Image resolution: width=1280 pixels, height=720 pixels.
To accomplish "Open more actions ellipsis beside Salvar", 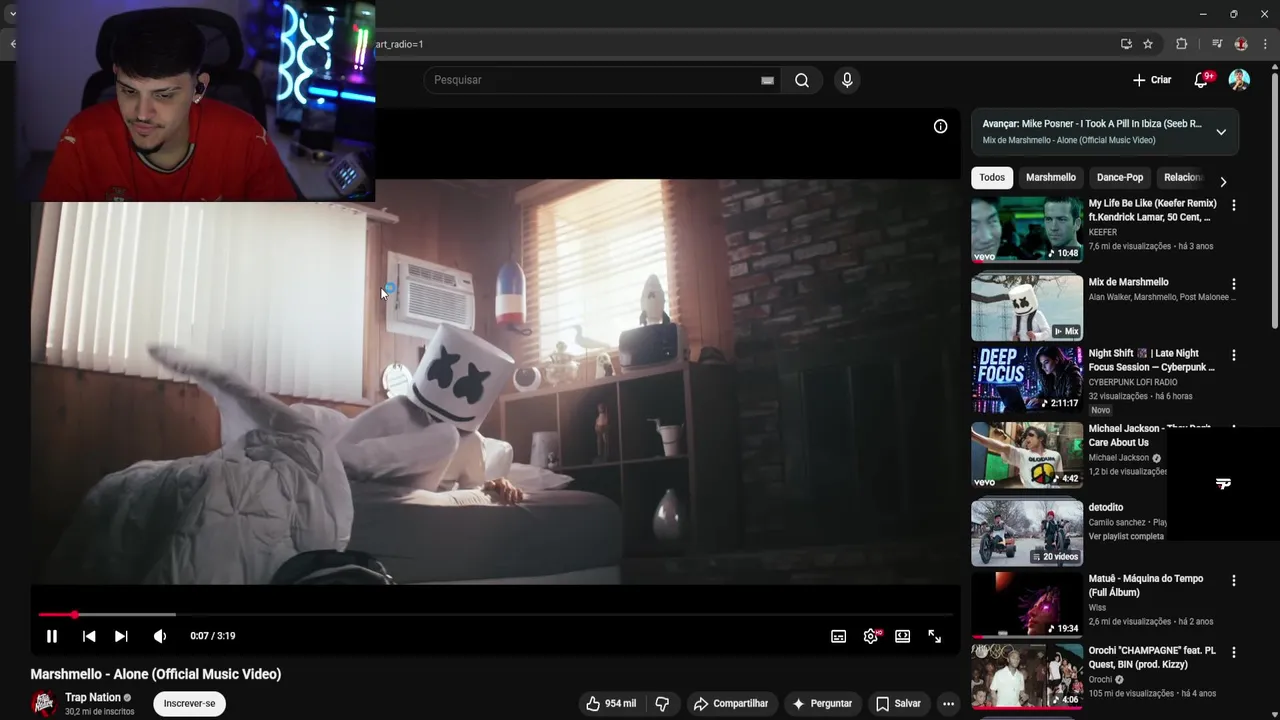I will pyautogui.click(x=948, y=703).
